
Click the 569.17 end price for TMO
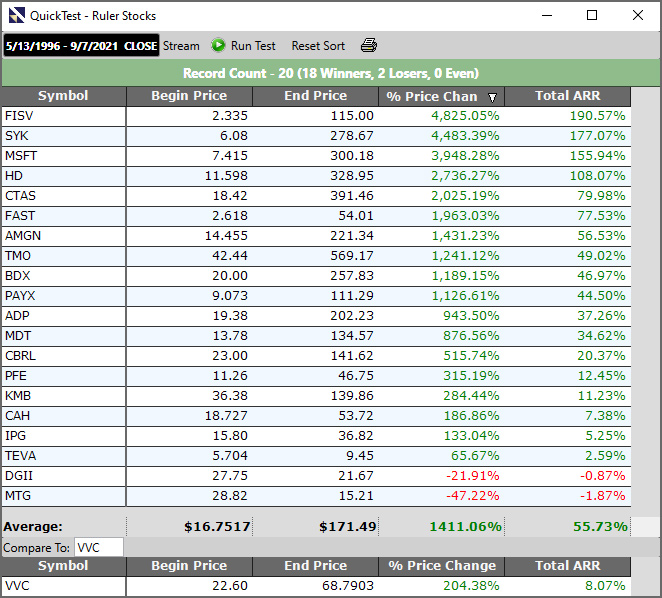coord(352,256)
